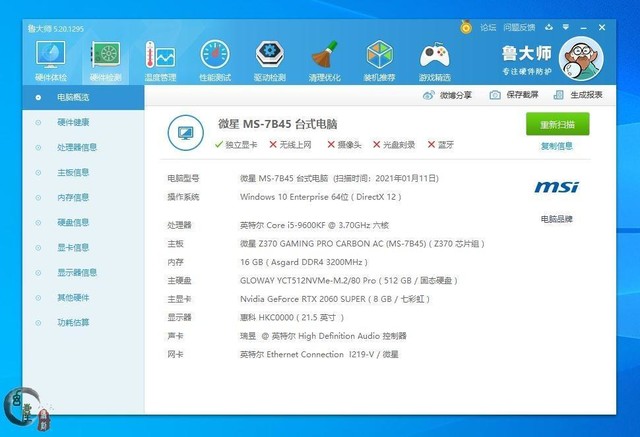The width and height of the screenshot is (640, 437).
Task: Click 清理优化 broom cleanup icon
Action: 324,61
